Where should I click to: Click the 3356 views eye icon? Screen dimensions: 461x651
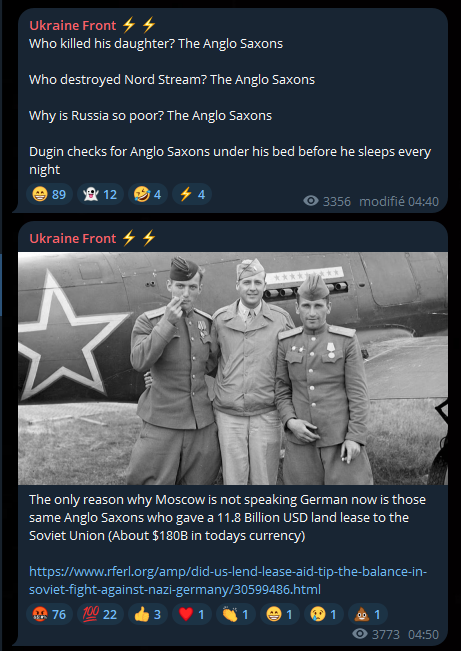point(311,201)
